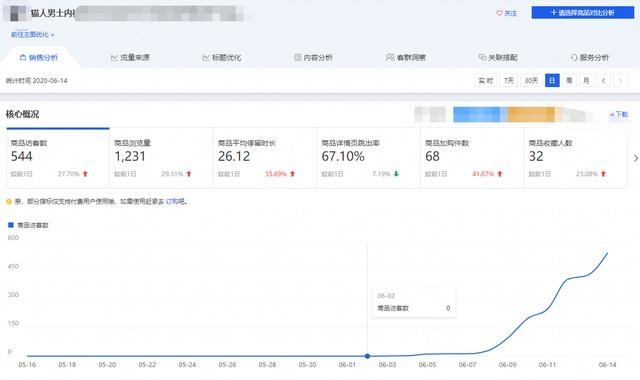Select the 商品访客数 metric card

tap(58, 158)
